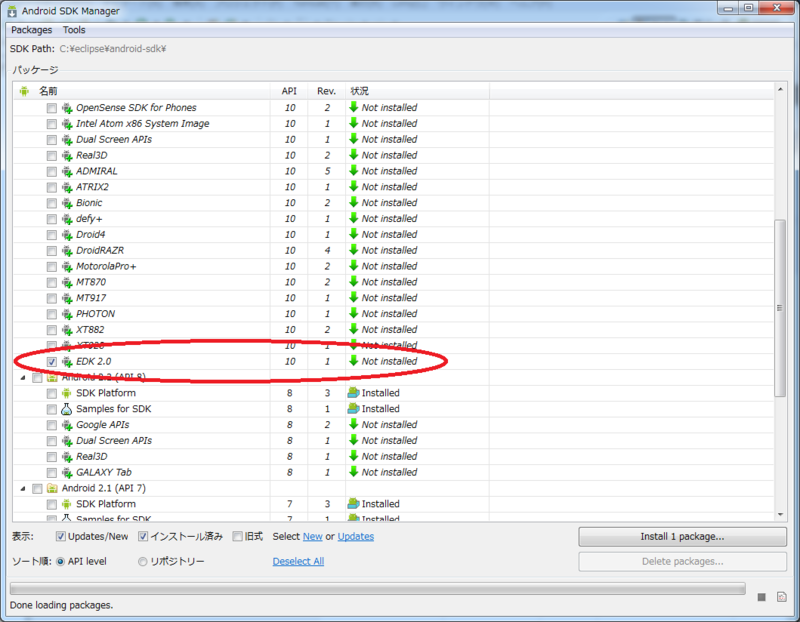Open the log window icon at bottom right

(781, 596)
